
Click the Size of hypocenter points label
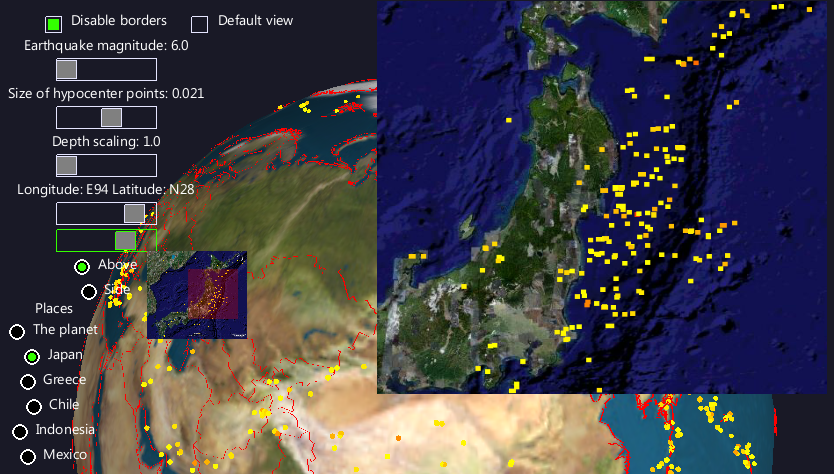(x=106, y=94)
